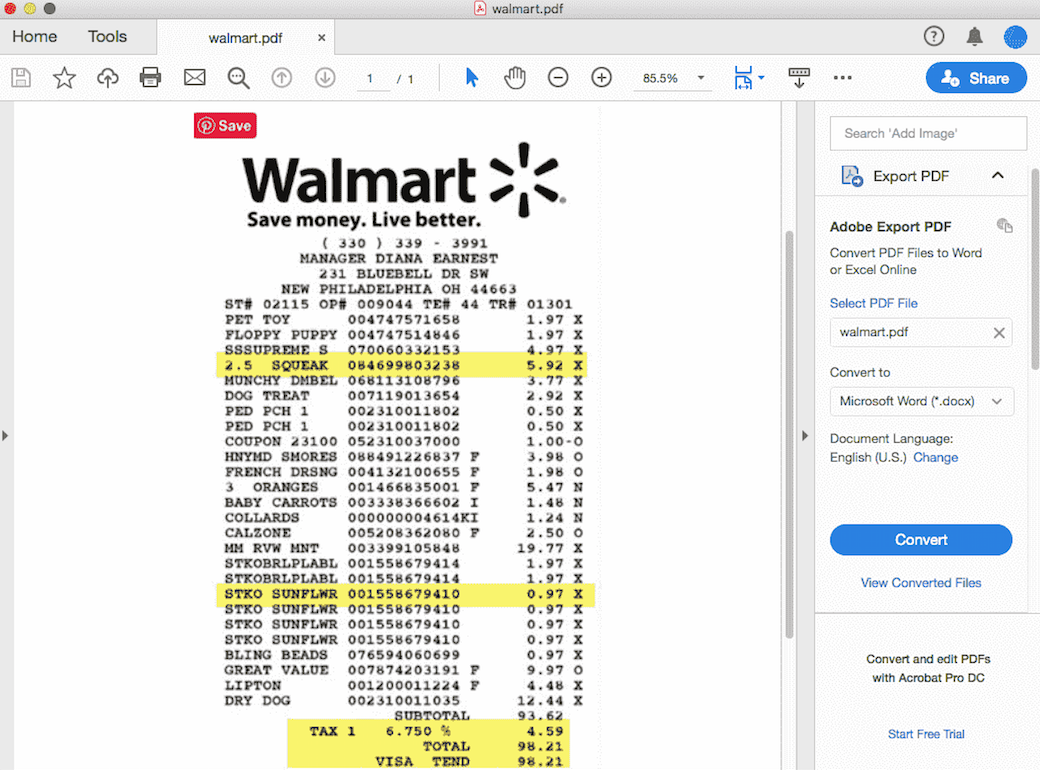The height and width of the screenshot is (770, 1040).
Task: Upload the file with the cloud icon
Action: (x=107, y=78)
